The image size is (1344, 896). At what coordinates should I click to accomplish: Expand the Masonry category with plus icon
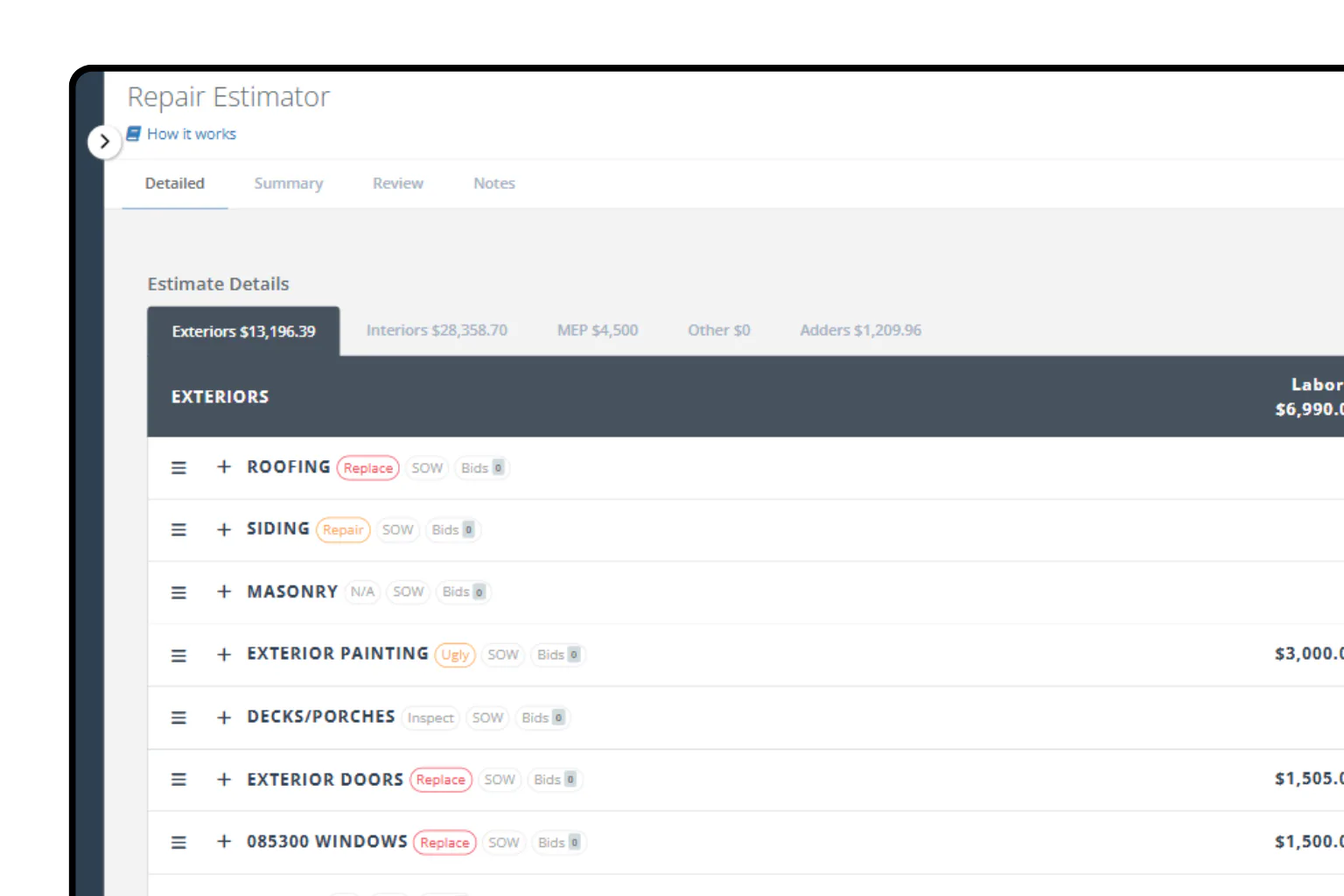coord(224,591)
